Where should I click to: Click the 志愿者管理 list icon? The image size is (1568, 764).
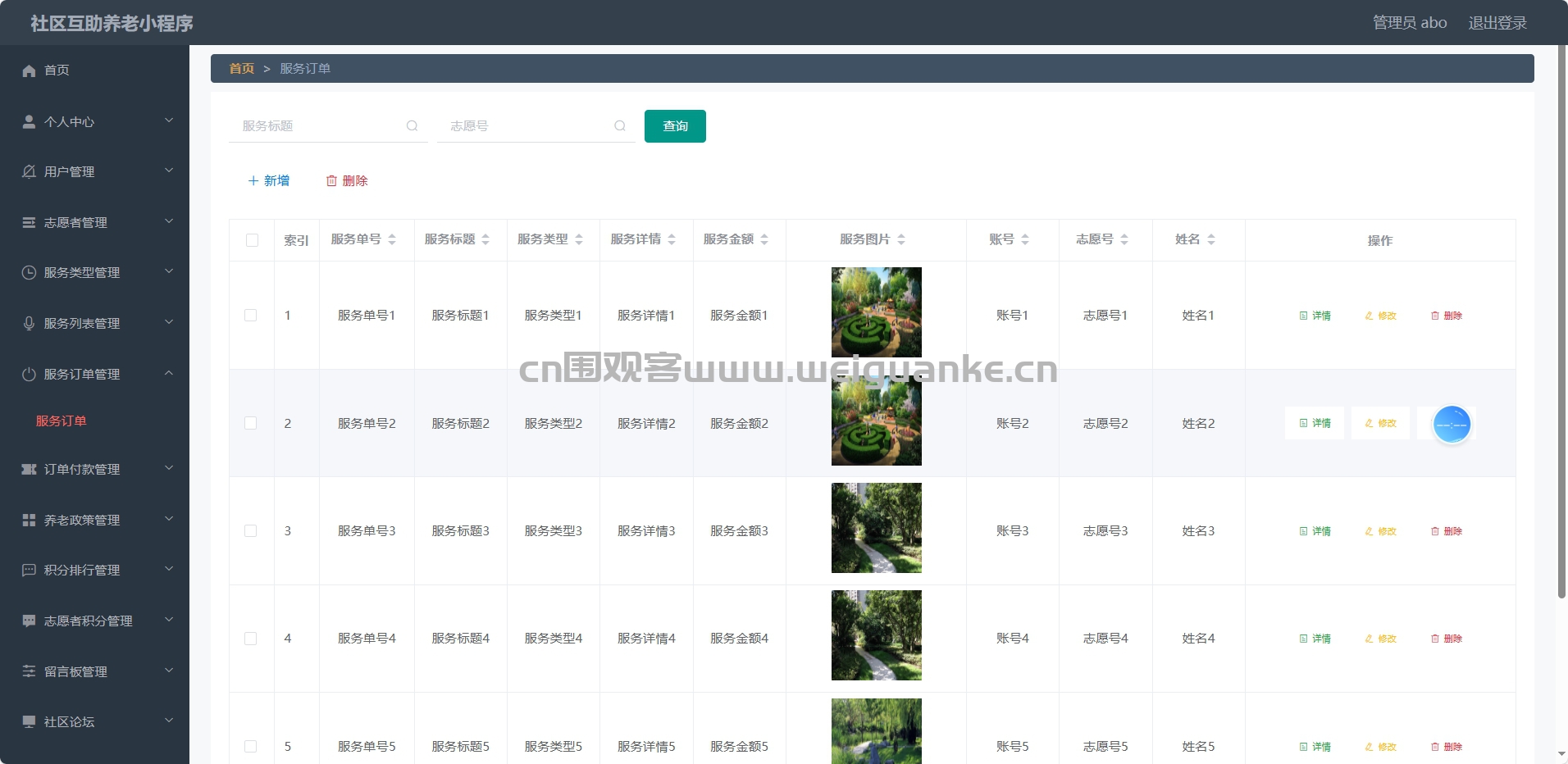pos(29,222)
